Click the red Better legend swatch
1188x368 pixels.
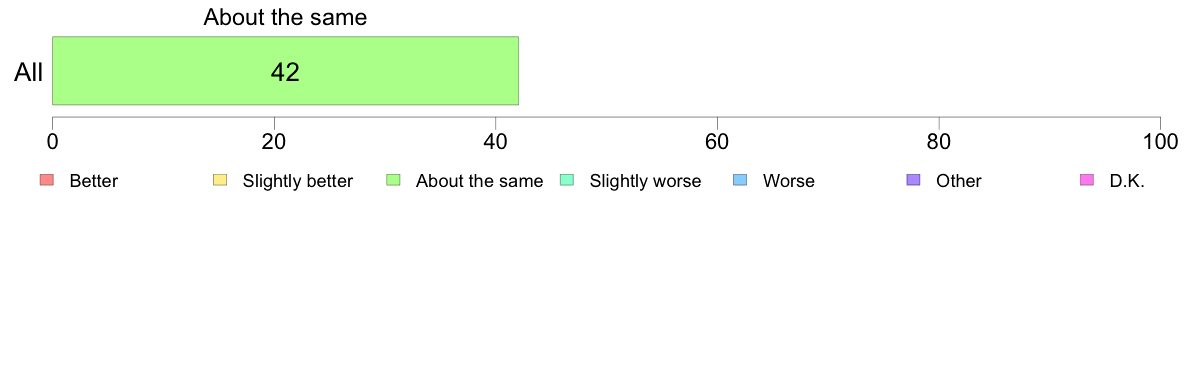(46, 180)
